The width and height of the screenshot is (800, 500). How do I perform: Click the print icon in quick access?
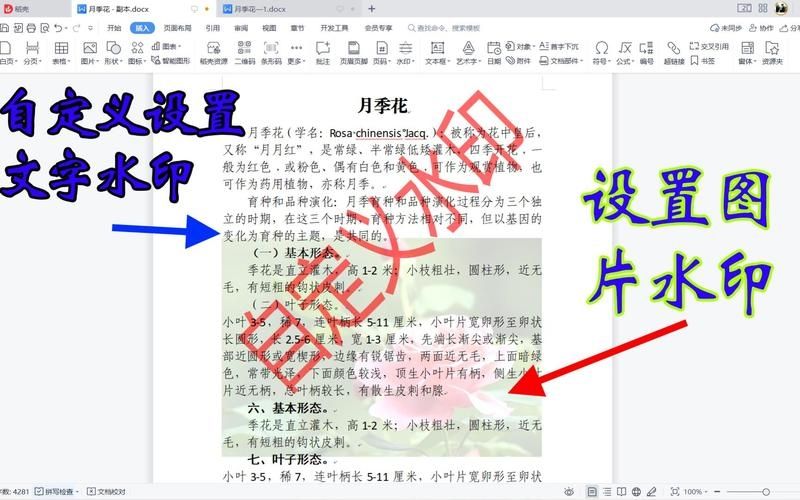click(x=31, y=28)
